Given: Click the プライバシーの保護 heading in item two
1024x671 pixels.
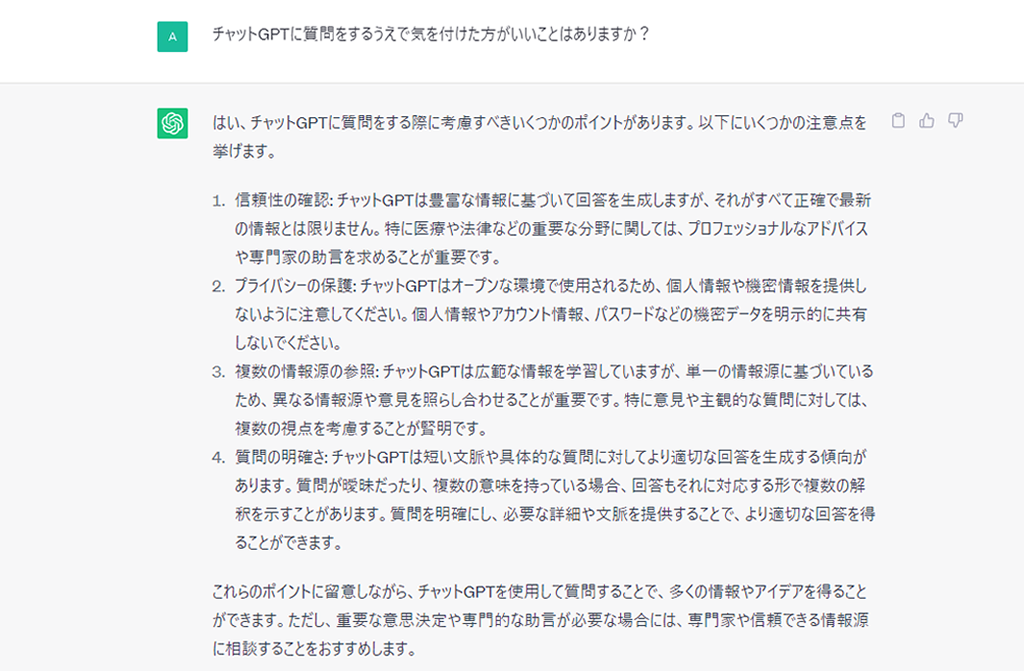Looking at the screenshot, I should (294, 286).
